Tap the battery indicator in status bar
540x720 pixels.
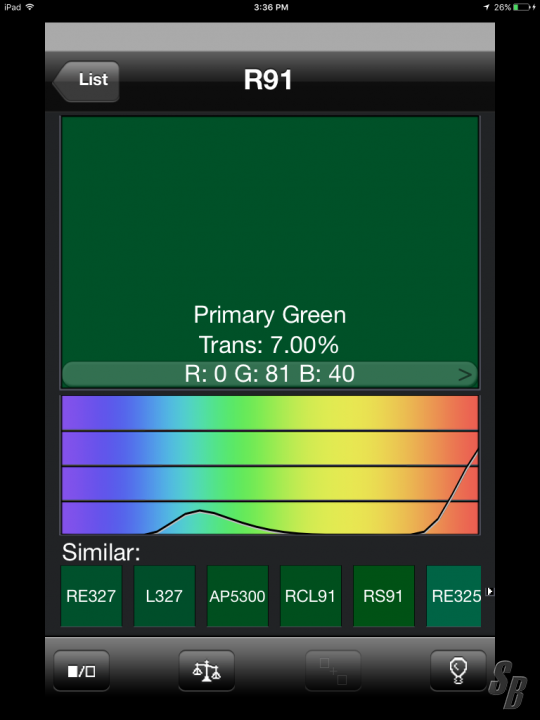coord(523,7)
